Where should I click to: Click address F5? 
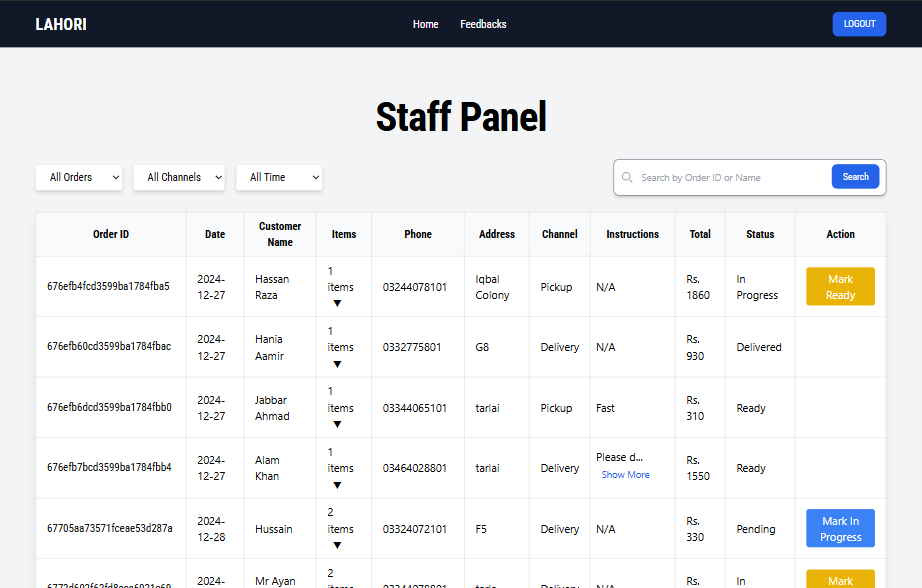[481, 529]
